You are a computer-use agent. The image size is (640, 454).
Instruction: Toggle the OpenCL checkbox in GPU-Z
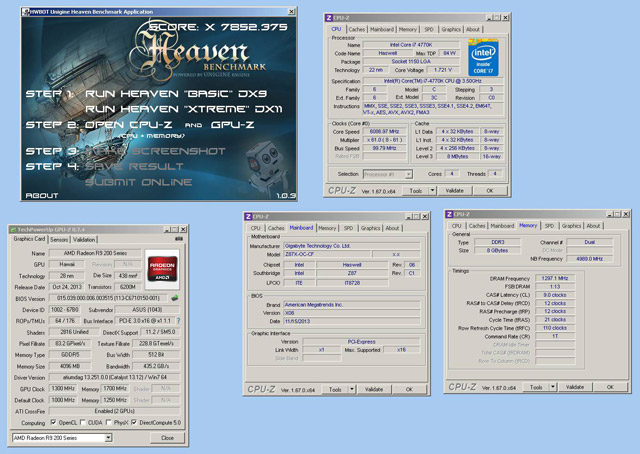(x=53, y=422)
